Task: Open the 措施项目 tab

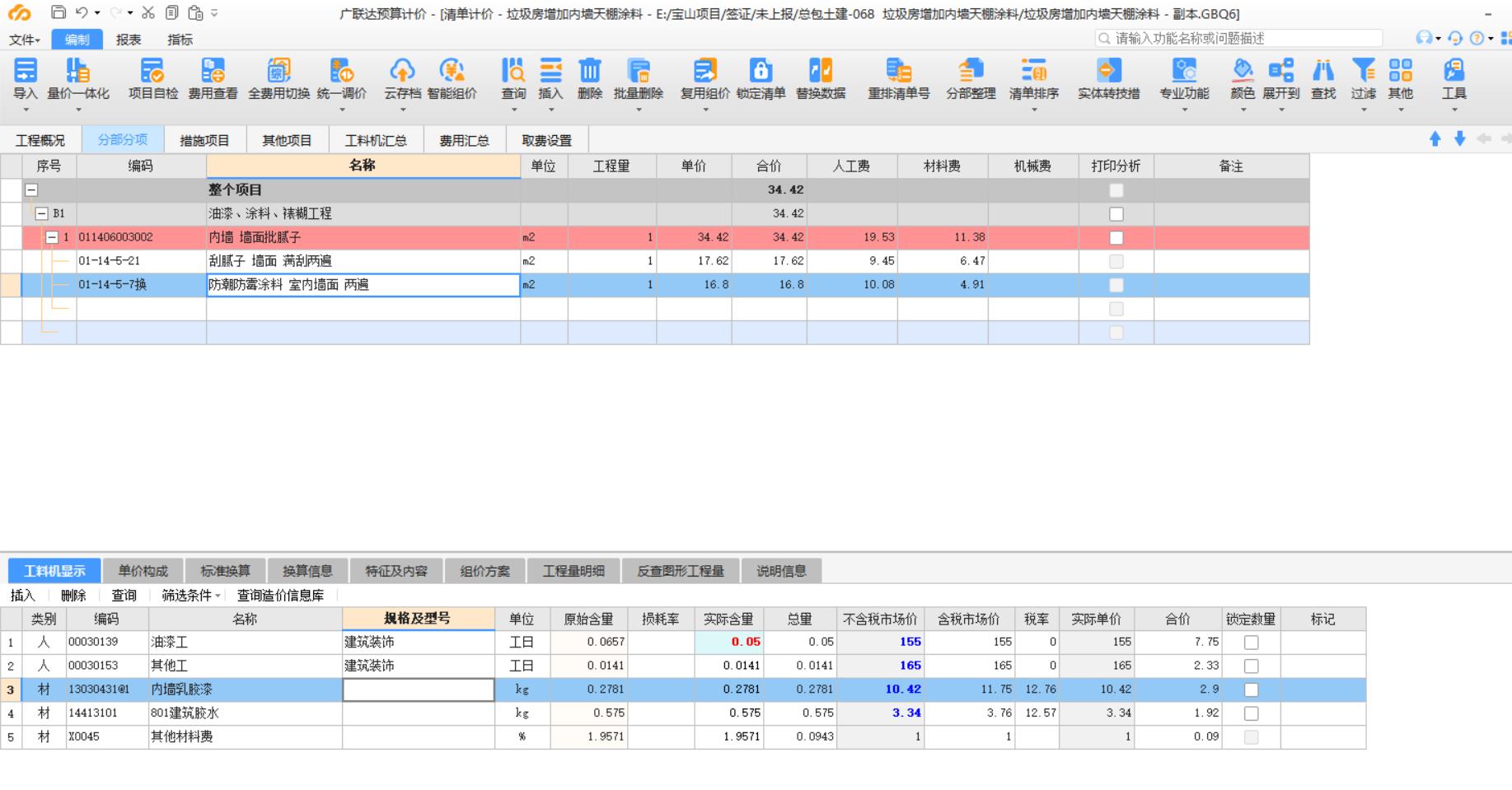Action: pyautogui.click(x=205, y=140)
